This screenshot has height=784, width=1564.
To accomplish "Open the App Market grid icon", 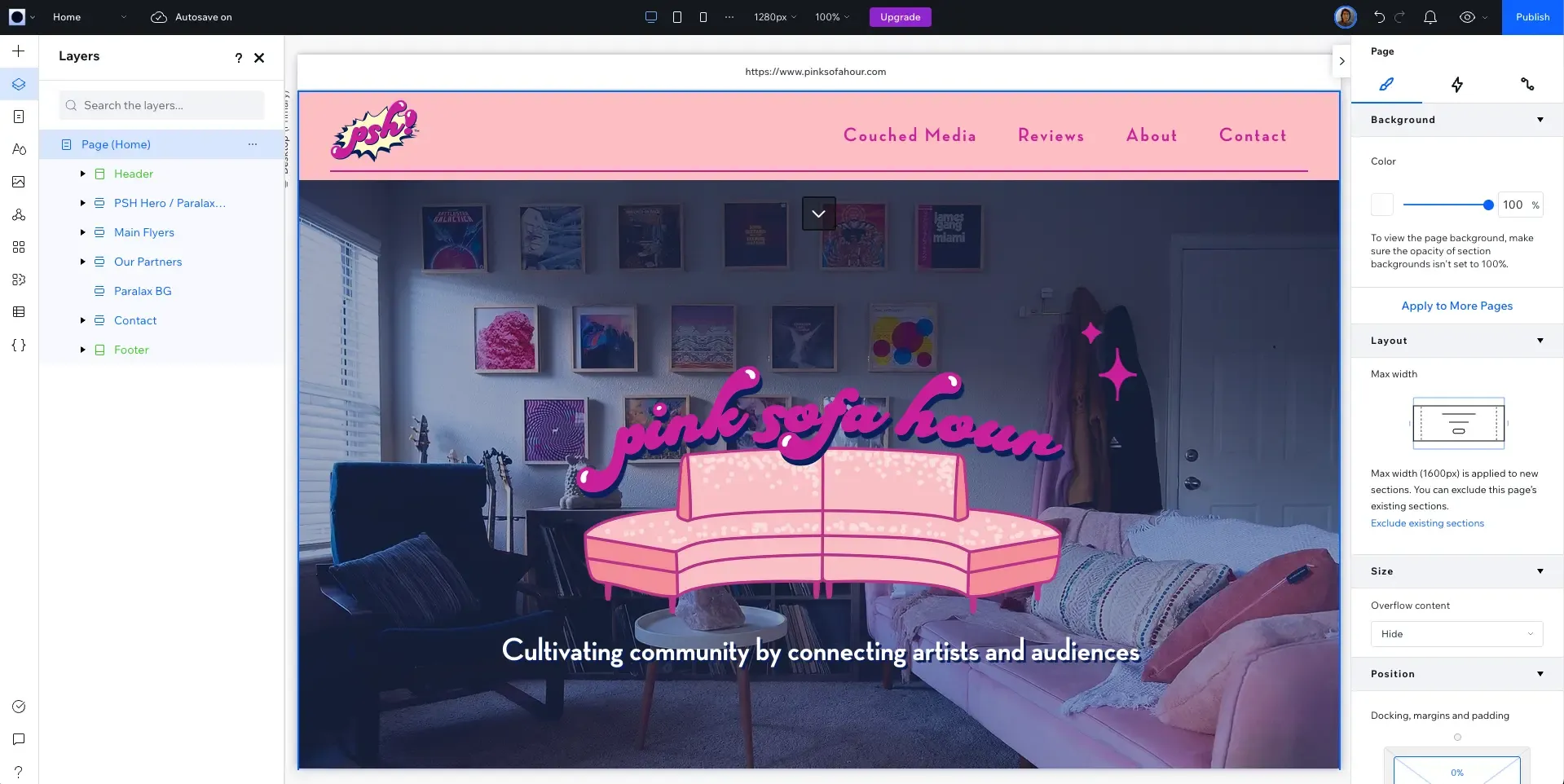I will click(19, 247).
